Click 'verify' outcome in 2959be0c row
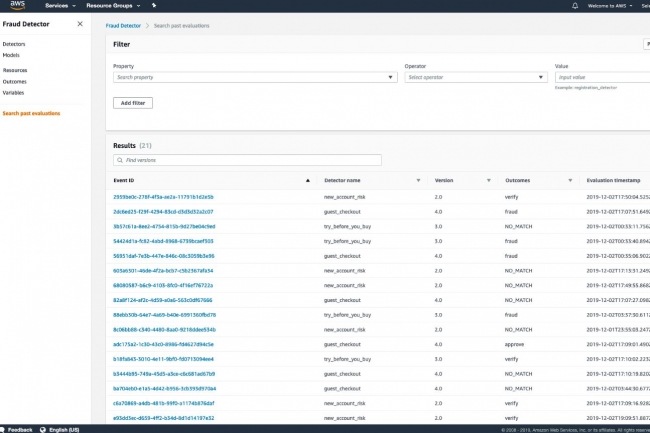 (x=511, y=197)
